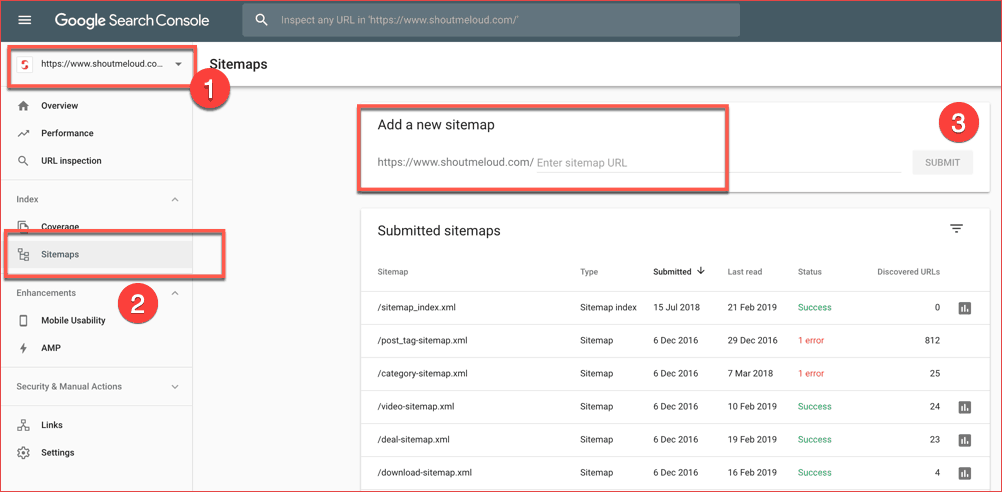
Task: Click the search magnifier icon in top bar
Action: tap(262, 20)
